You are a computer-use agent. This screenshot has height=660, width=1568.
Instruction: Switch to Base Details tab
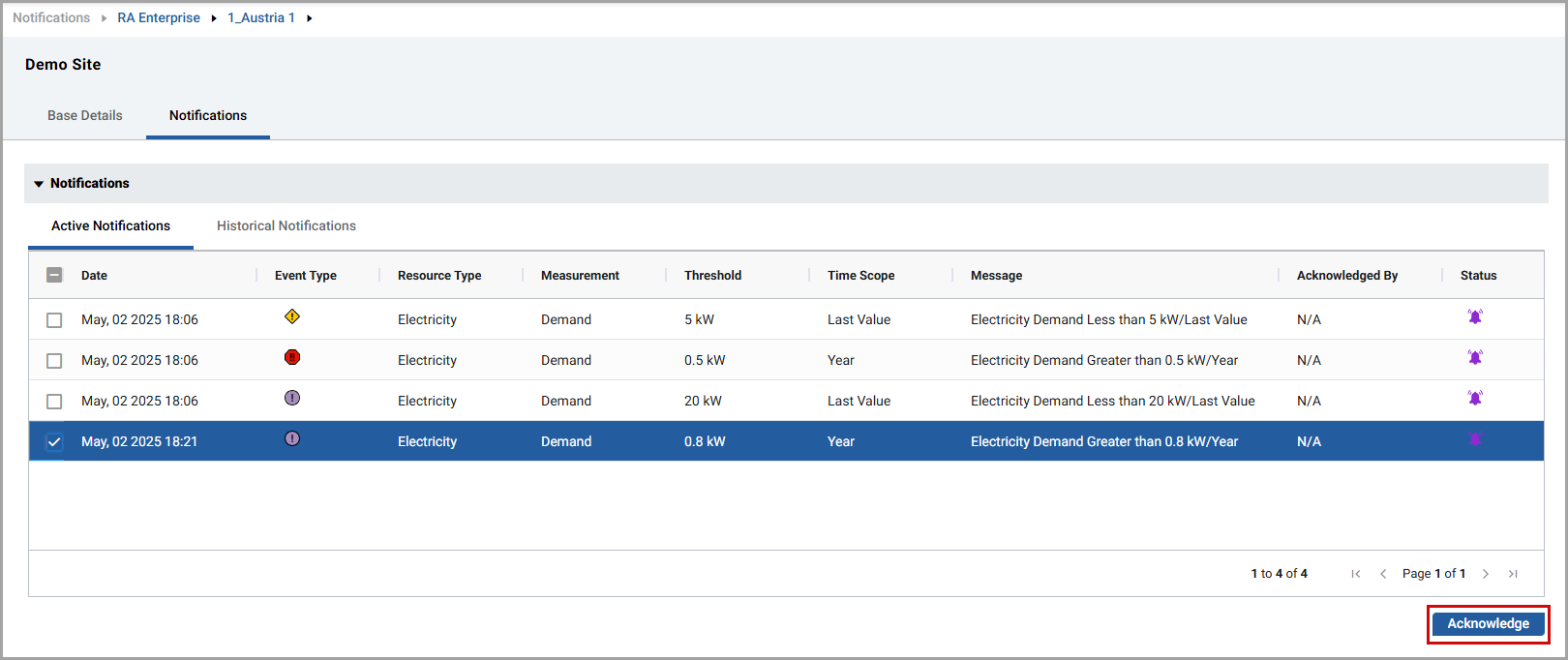85,115
